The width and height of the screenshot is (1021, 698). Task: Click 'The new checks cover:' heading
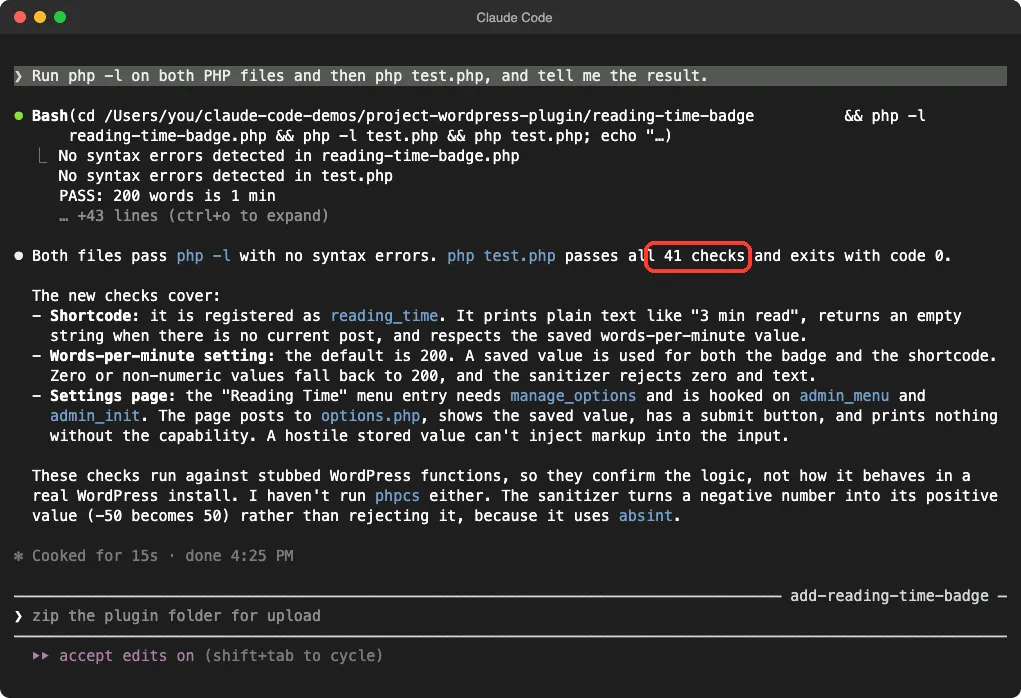coord(126,296)
